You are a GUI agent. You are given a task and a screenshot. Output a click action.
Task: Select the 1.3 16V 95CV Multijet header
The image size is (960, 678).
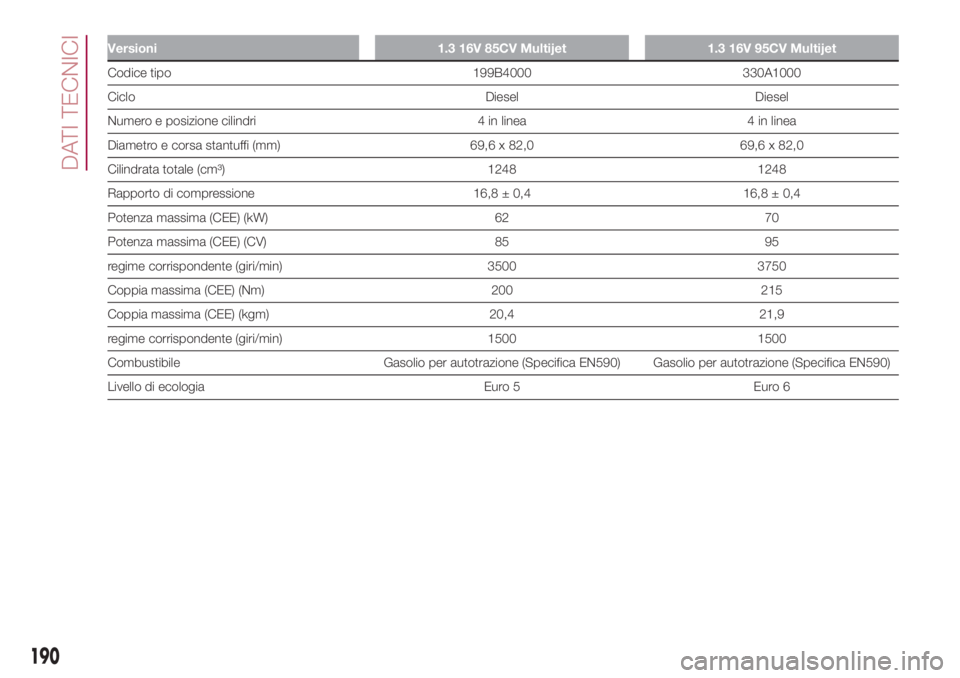coord(771,48)
